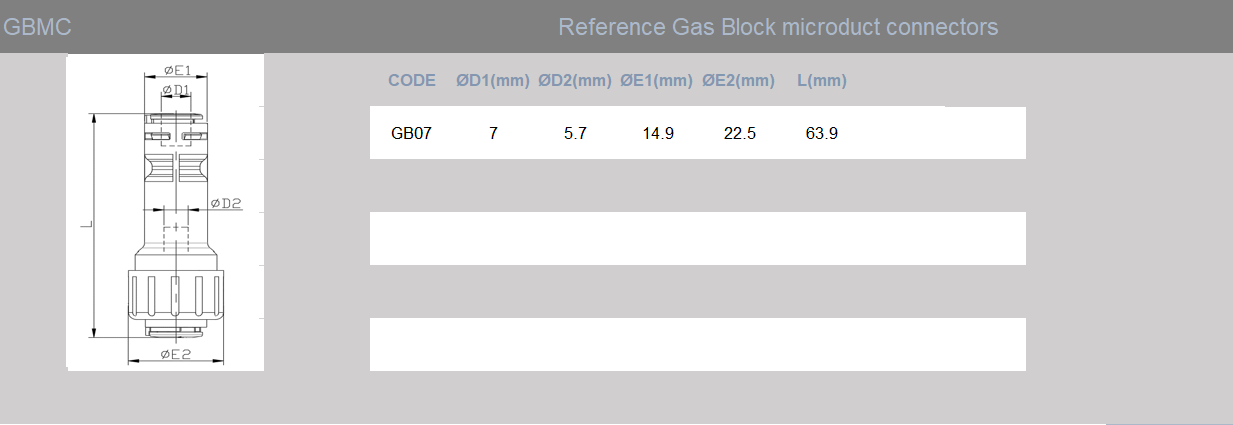
Task: Select the ØE1(mm) column header
Action: [656, 81]
